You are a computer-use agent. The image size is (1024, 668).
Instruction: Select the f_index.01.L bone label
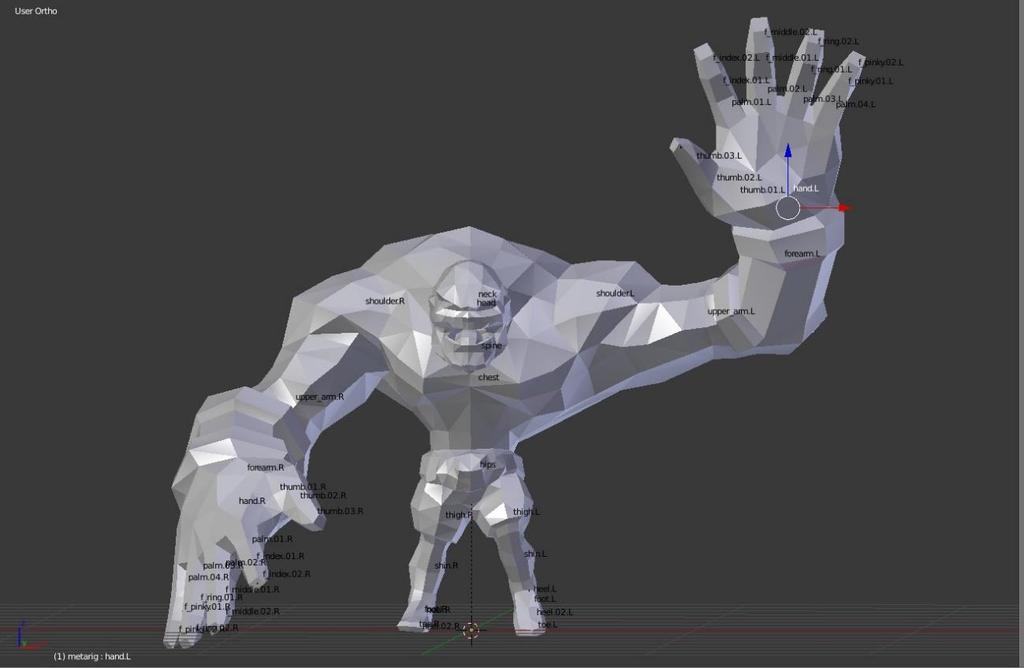pos(746,80)
